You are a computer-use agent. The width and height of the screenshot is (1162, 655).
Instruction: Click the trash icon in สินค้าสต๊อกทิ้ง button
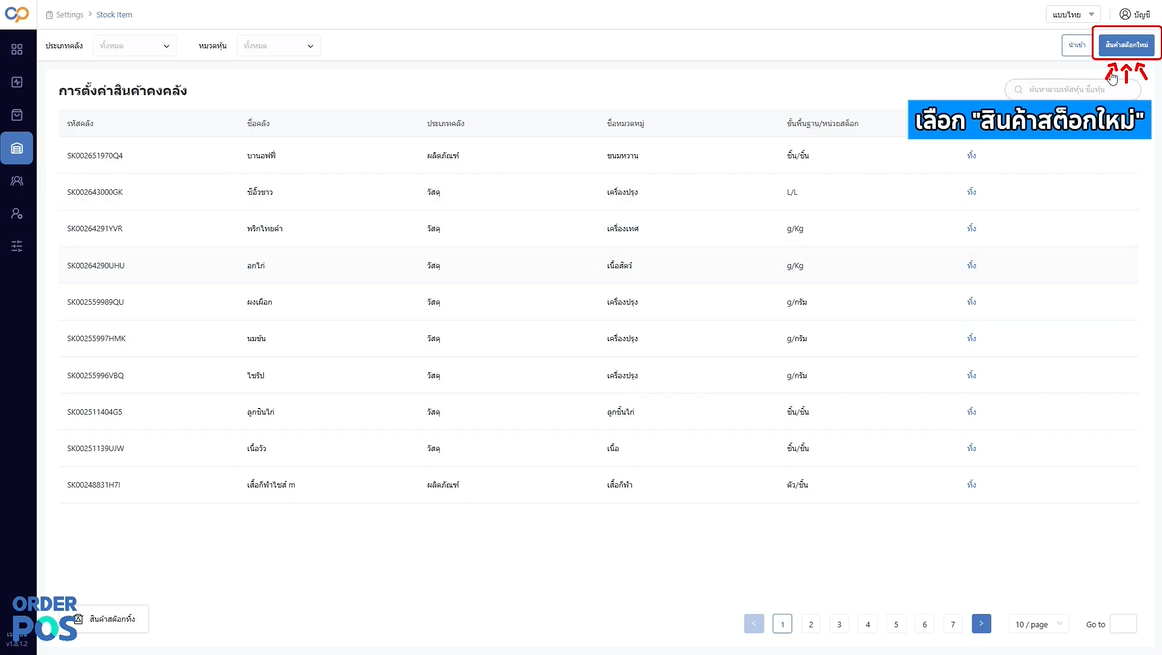pos(79,619)
